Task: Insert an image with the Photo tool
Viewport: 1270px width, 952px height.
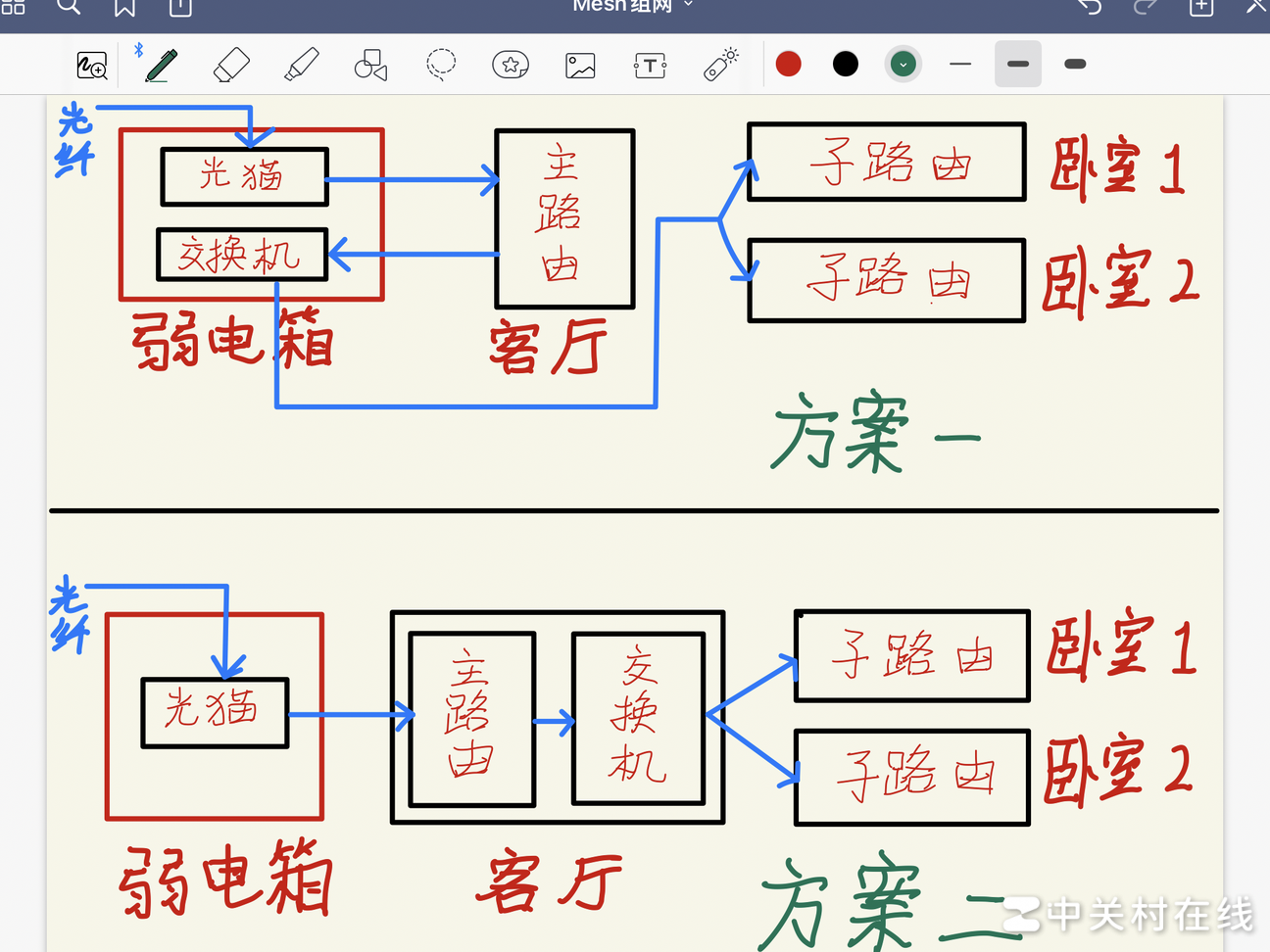Action: coord(579,65)
